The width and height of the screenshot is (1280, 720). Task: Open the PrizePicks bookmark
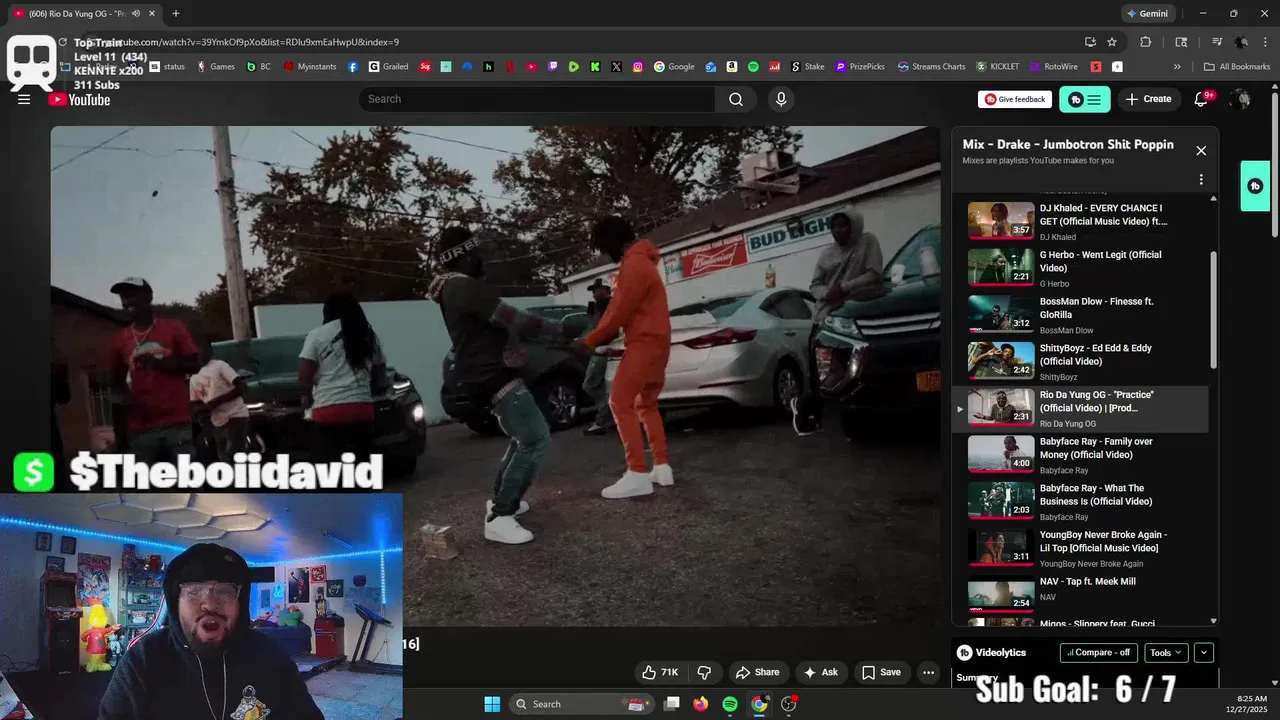860,67
